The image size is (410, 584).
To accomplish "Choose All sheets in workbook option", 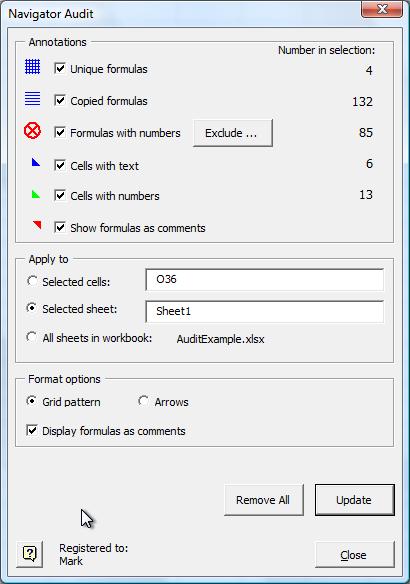I will [x=32, y=337].
